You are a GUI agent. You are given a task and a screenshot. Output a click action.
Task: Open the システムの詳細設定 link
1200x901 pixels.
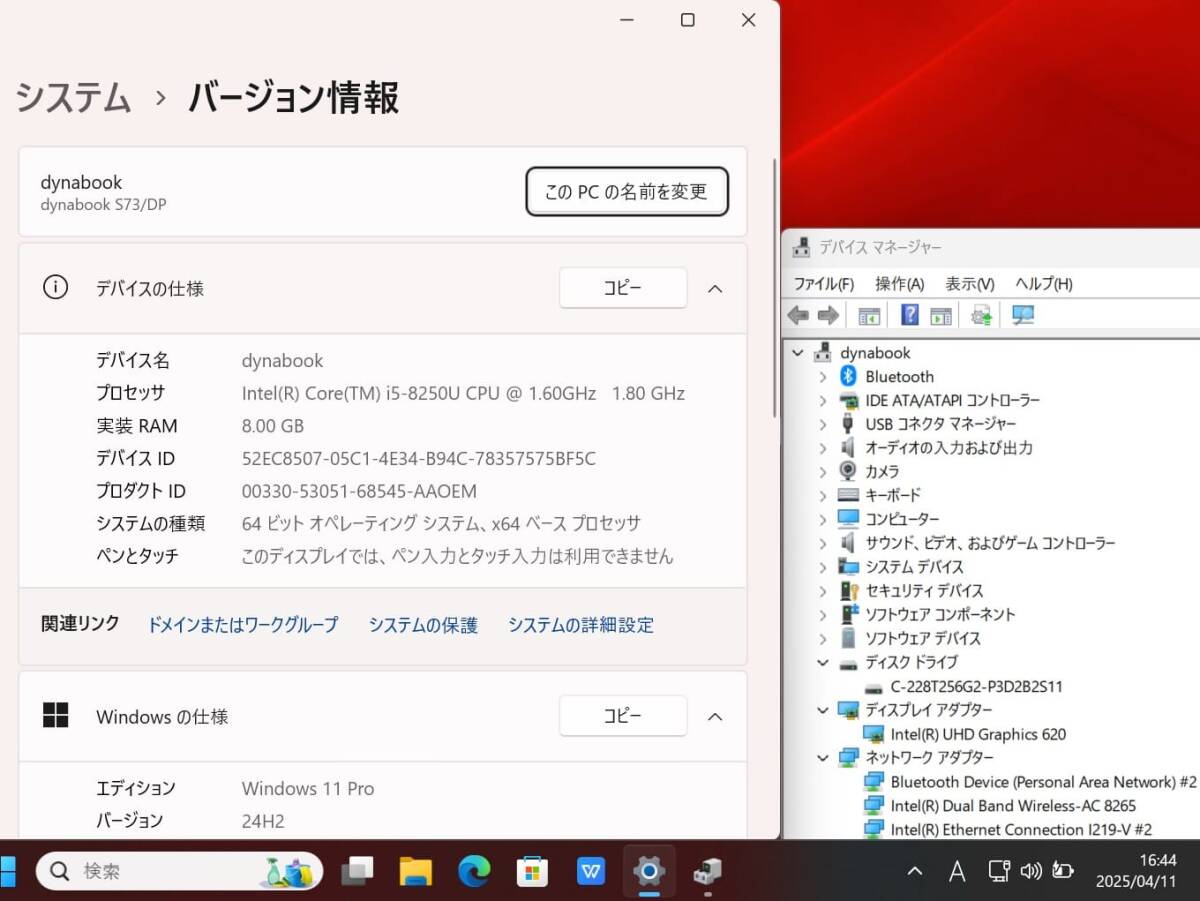(x=581, y=624)
